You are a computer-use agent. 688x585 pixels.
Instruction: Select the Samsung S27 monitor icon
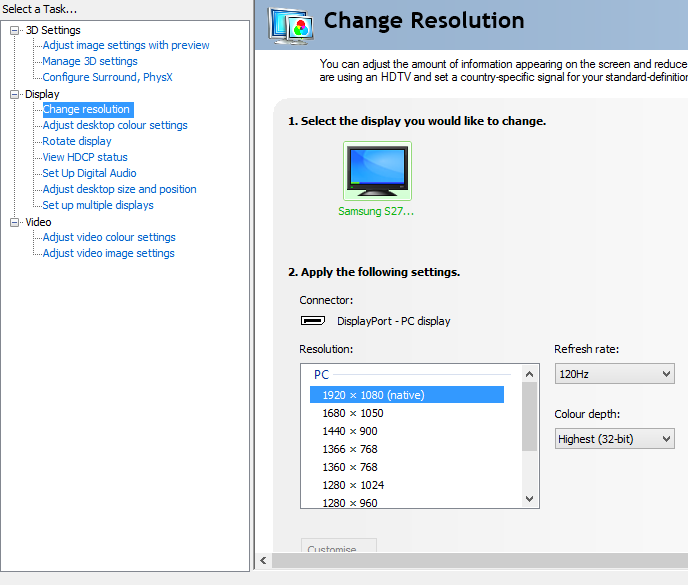[377, 171]
